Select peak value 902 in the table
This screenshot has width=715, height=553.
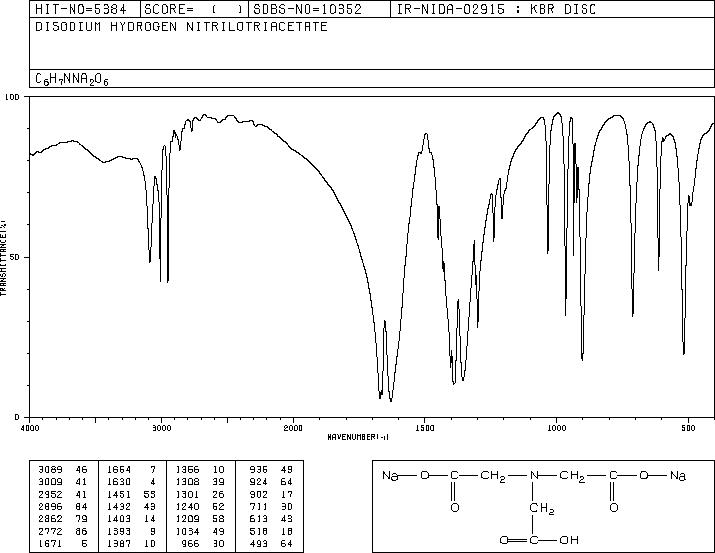259,494
